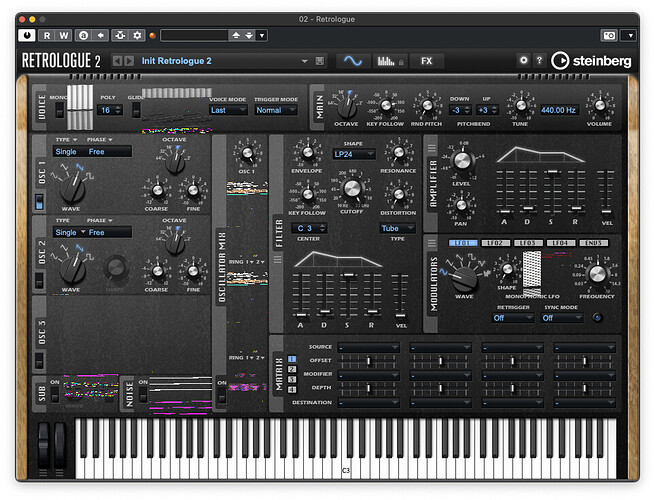Select Matrix page 2 button

tap(292, 369)
